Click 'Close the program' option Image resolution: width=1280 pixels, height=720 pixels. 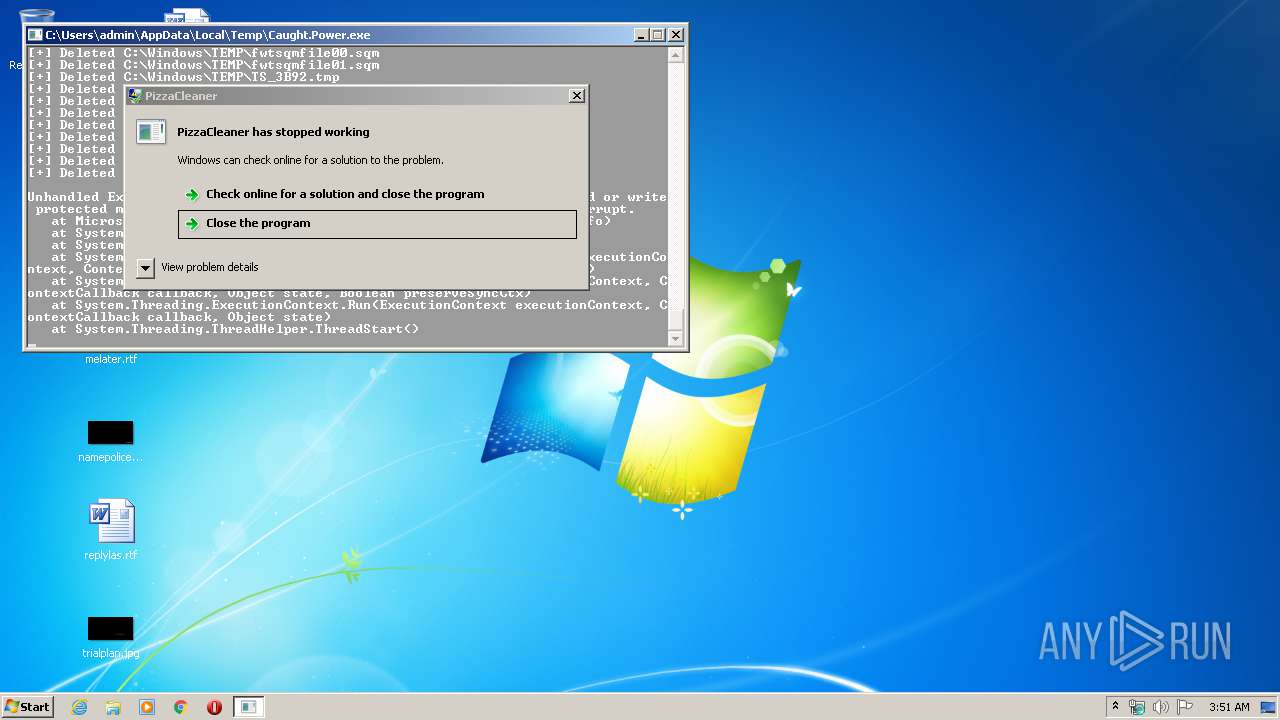pyautogui.click(x=377, y=224)
